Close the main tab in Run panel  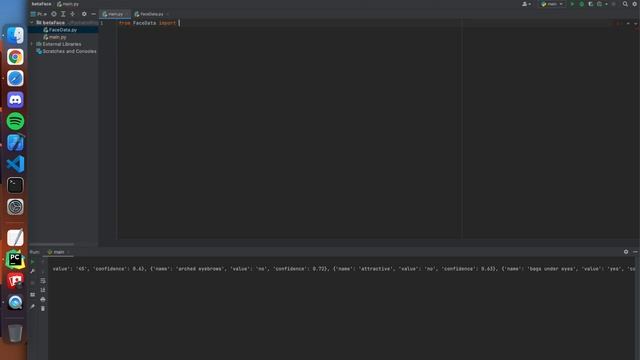pyautogui.click(x=69, y=252)
